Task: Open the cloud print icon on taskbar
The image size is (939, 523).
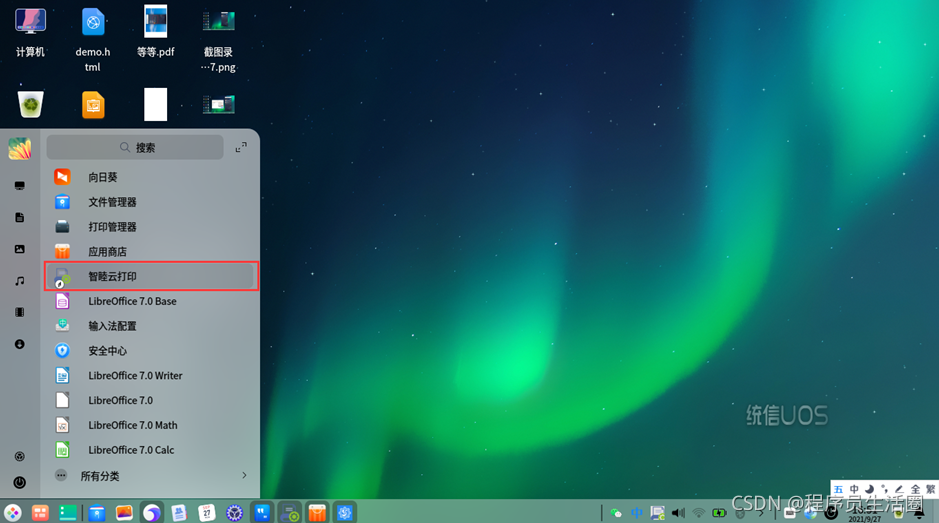Action: (290, 513)
